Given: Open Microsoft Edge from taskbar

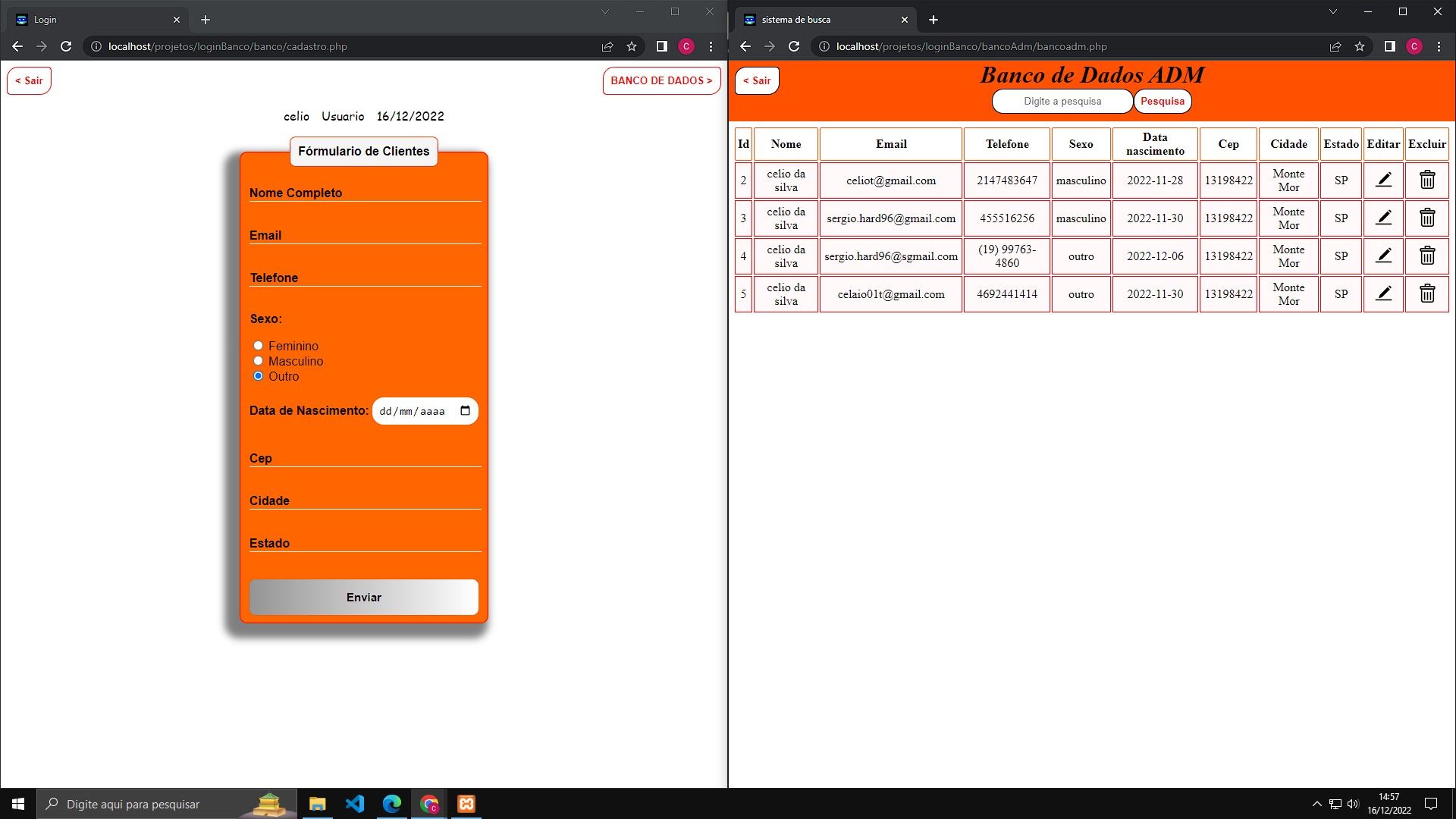Looking at the screenshot, I should point(392,804).
